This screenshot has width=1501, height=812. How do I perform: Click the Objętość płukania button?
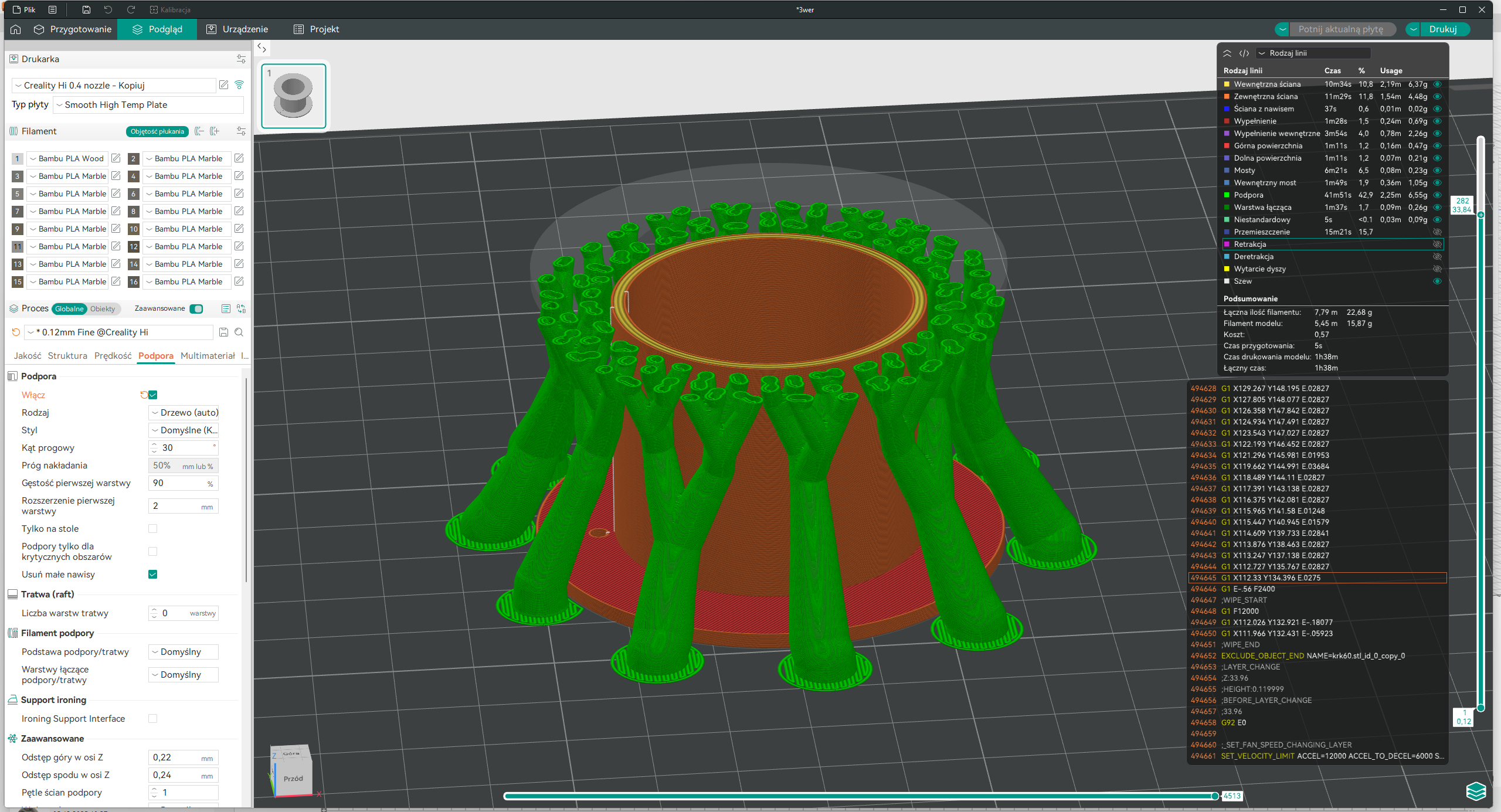tap(157, 131)
